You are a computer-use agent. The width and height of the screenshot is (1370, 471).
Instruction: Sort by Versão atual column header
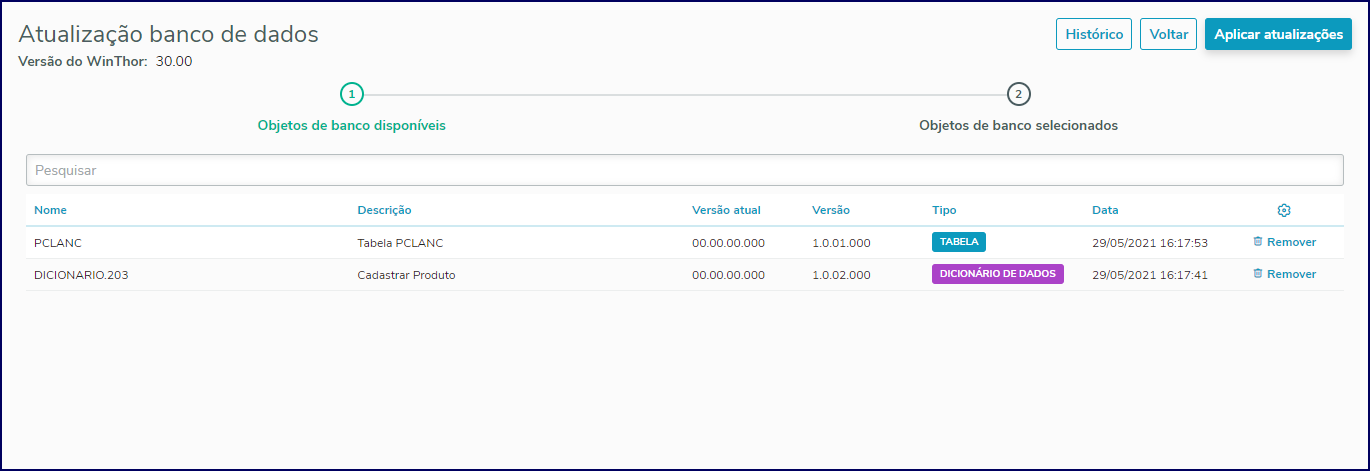tap(726, 210)
